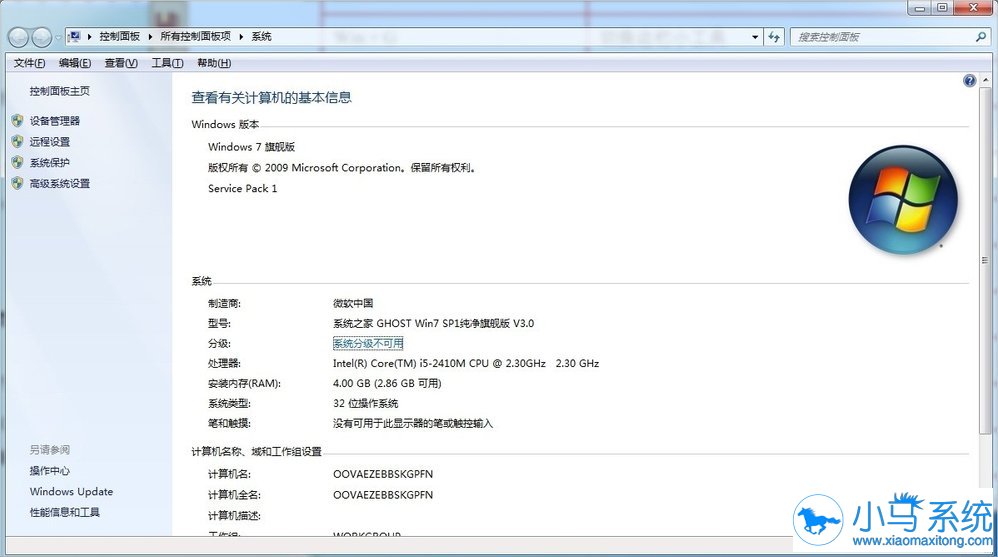The height and width of the screenshot is (557, 998).
Task: Open the 编辑(E) menu
Action: click(75, 63)
